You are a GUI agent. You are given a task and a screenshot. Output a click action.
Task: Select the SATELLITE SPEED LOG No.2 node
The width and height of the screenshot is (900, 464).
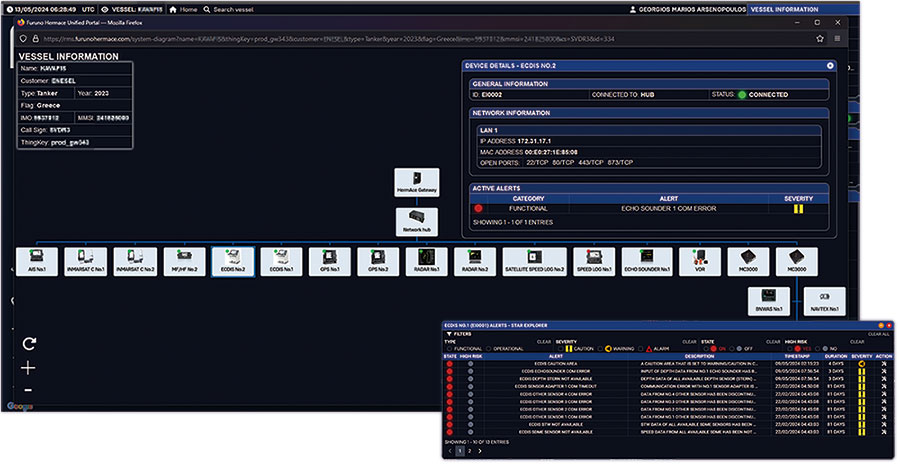click(x=534, y=262)
